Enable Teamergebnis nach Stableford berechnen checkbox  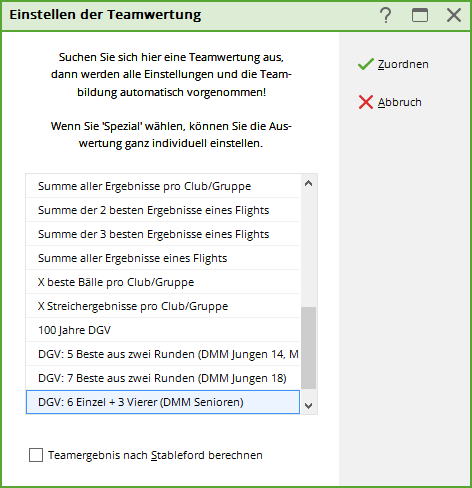[36, 455]
